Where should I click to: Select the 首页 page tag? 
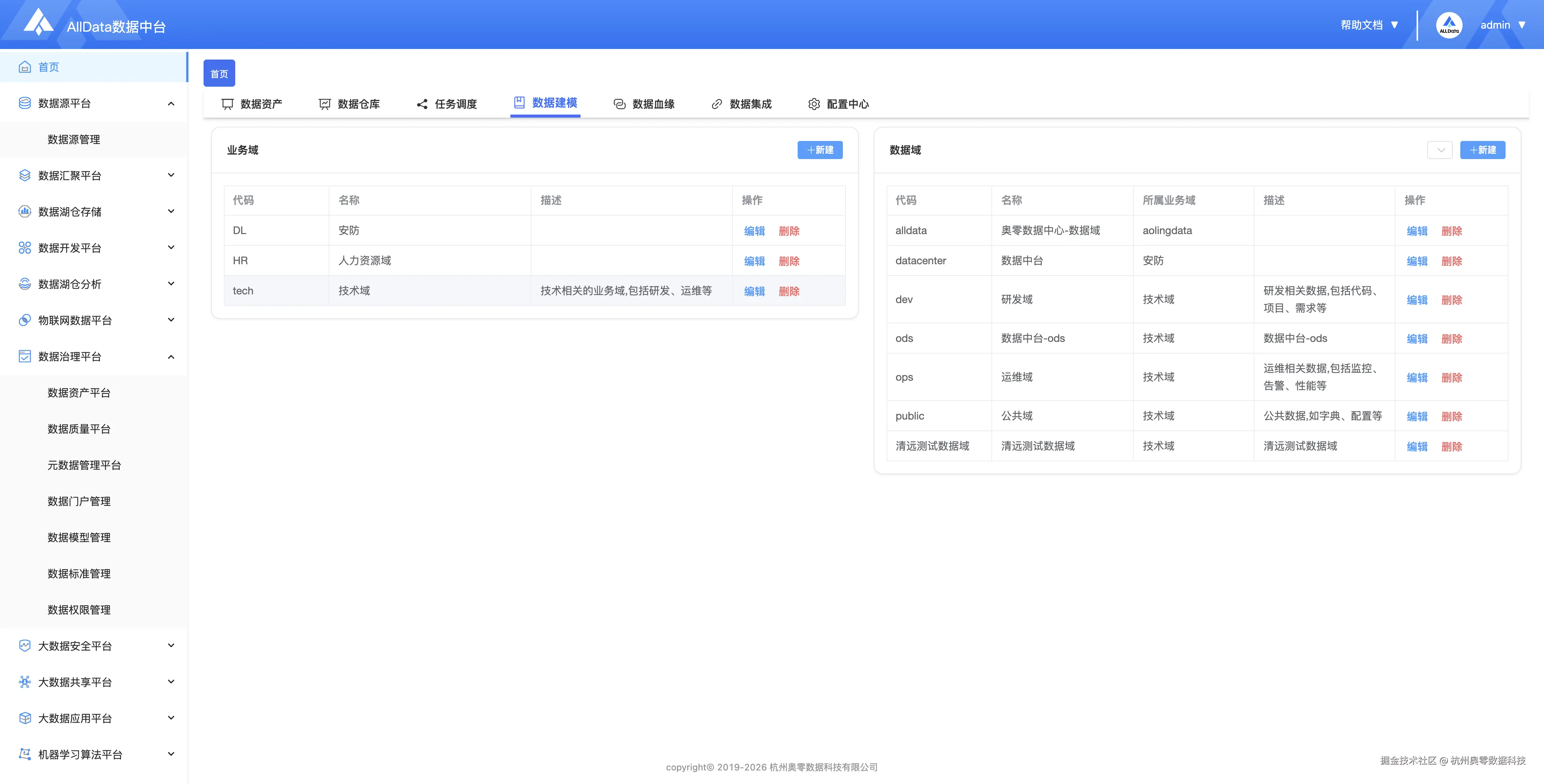[219, 74]
